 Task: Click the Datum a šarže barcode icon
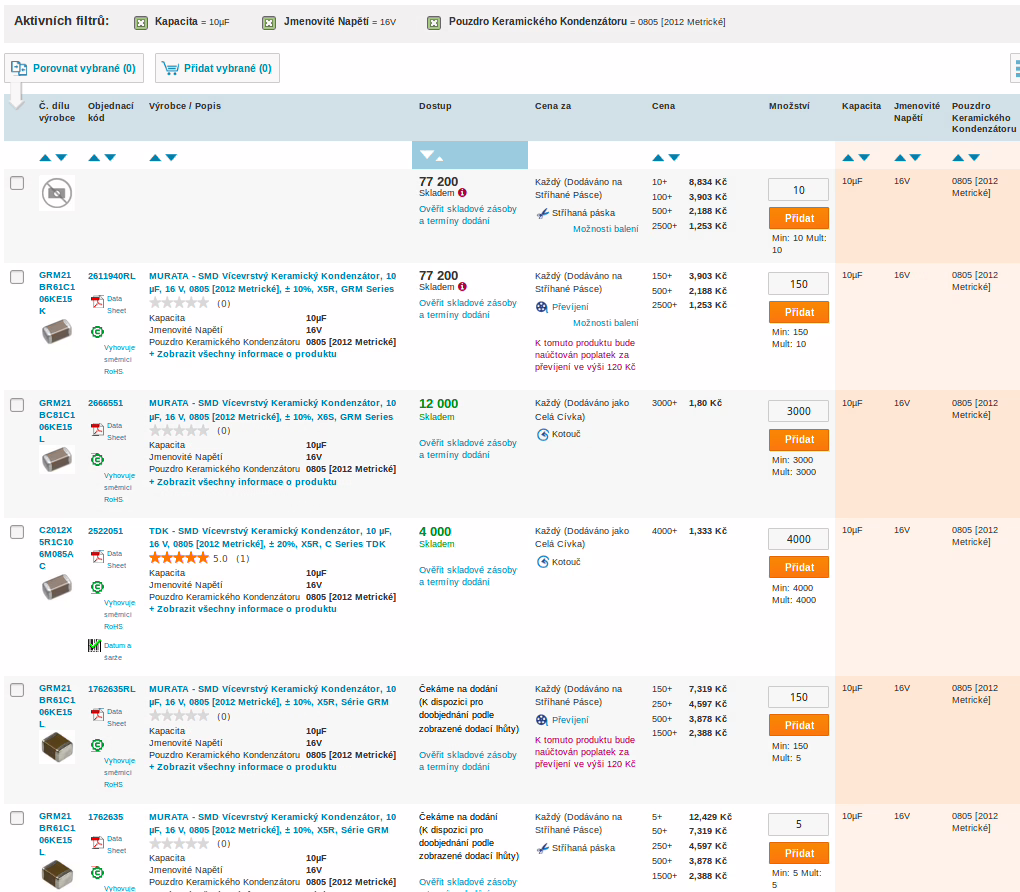pyautogui.click(x=95, y=646)
